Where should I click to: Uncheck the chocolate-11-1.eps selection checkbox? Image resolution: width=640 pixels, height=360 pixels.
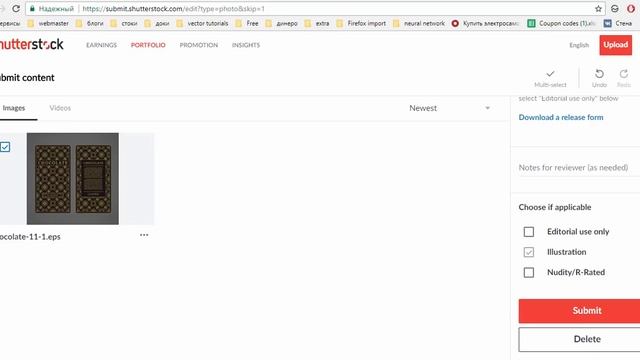point(5,147)
